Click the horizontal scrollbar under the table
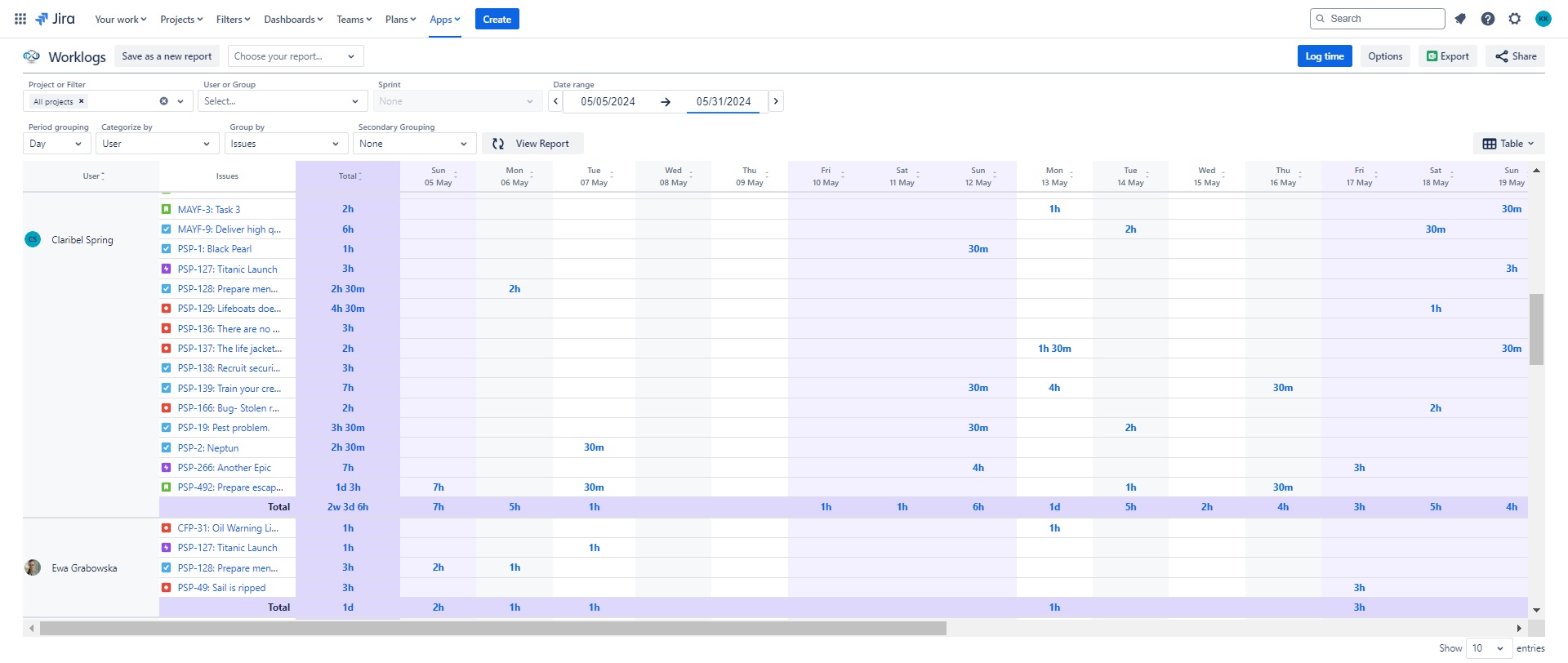 point(493,628)
